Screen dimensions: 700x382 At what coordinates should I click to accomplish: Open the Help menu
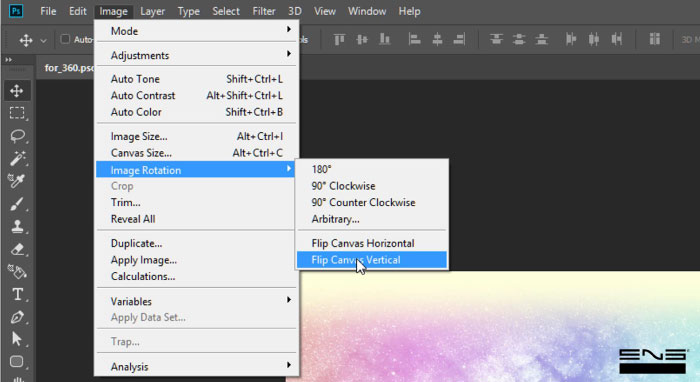click(409, 11)
